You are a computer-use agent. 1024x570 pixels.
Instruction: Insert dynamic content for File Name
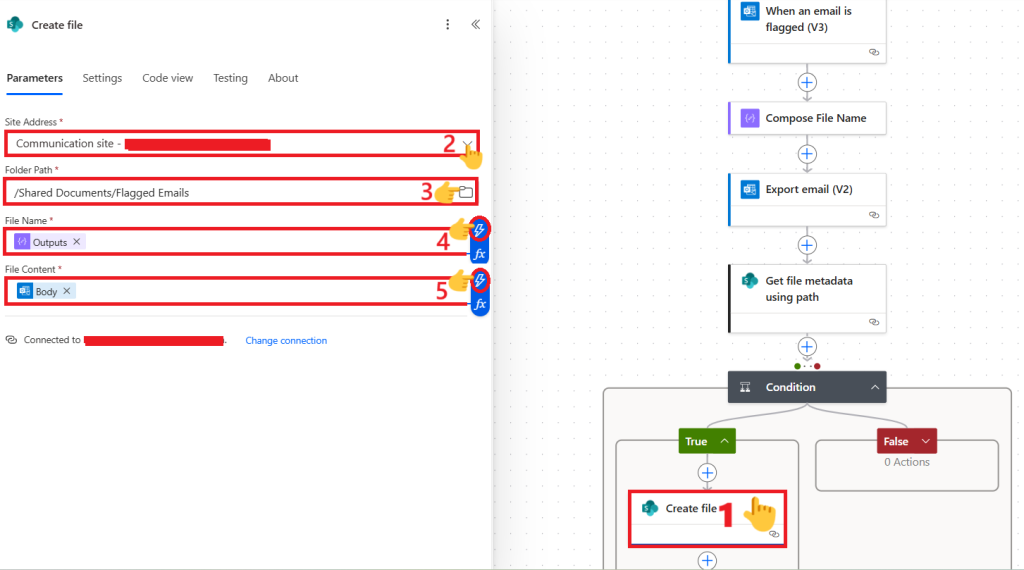pyautogui.click(x=480, y=230)
